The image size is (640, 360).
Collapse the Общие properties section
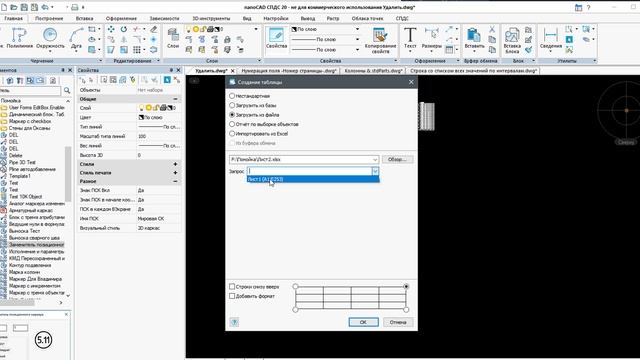[176, 99]
